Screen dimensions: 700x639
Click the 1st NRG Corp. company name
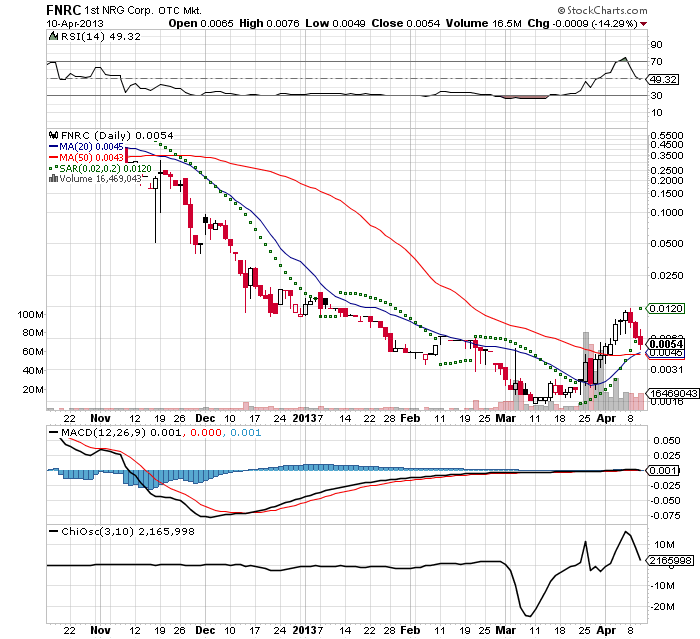[x=119, y=10]
